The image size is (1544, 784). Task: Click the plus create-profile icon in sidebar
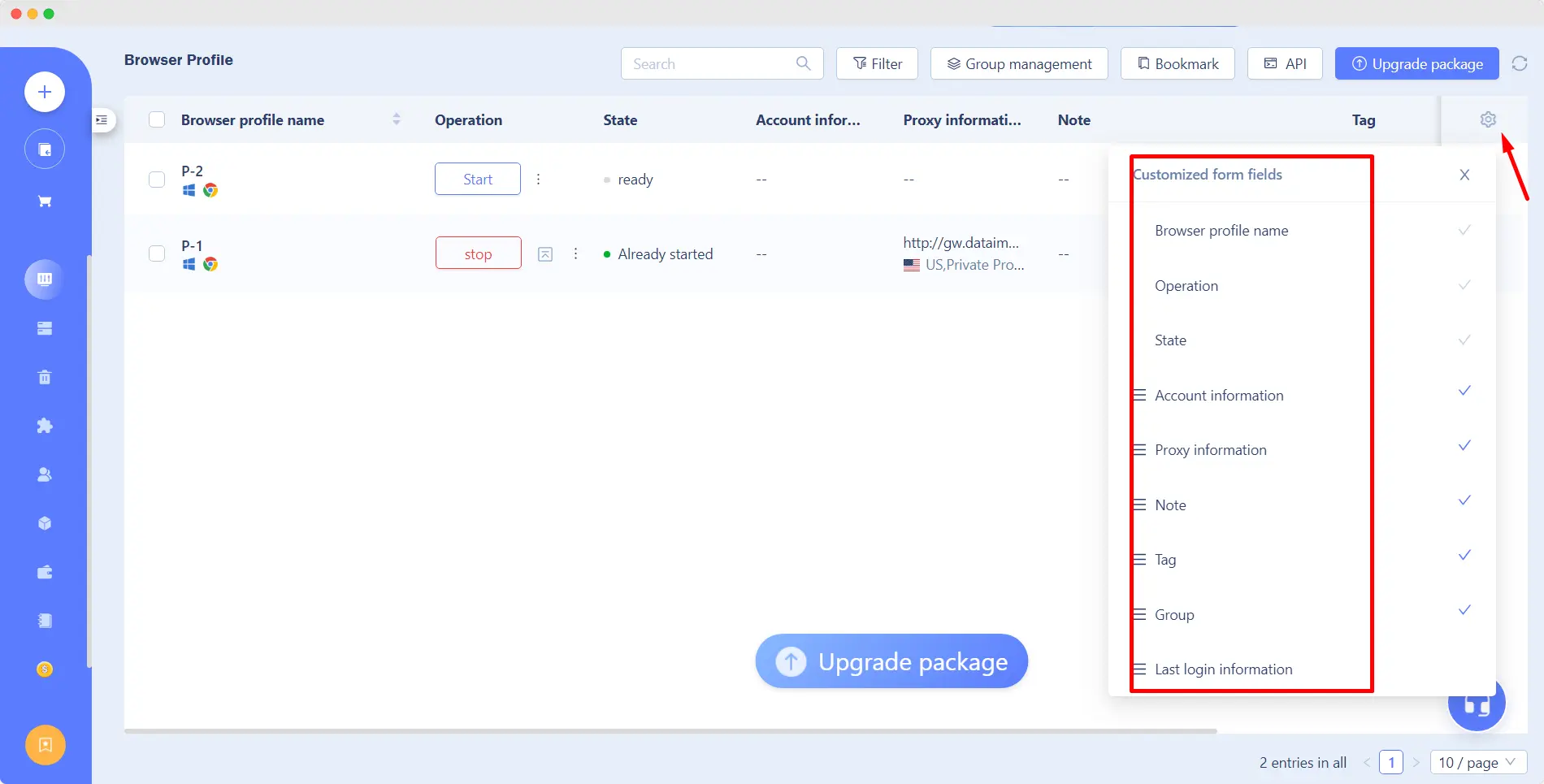tap(45, 92)
